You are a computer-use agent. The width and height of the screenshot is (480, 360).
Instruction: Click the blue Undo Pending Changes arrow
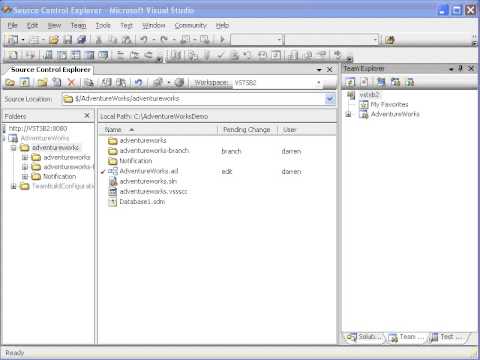pos(138,82)
